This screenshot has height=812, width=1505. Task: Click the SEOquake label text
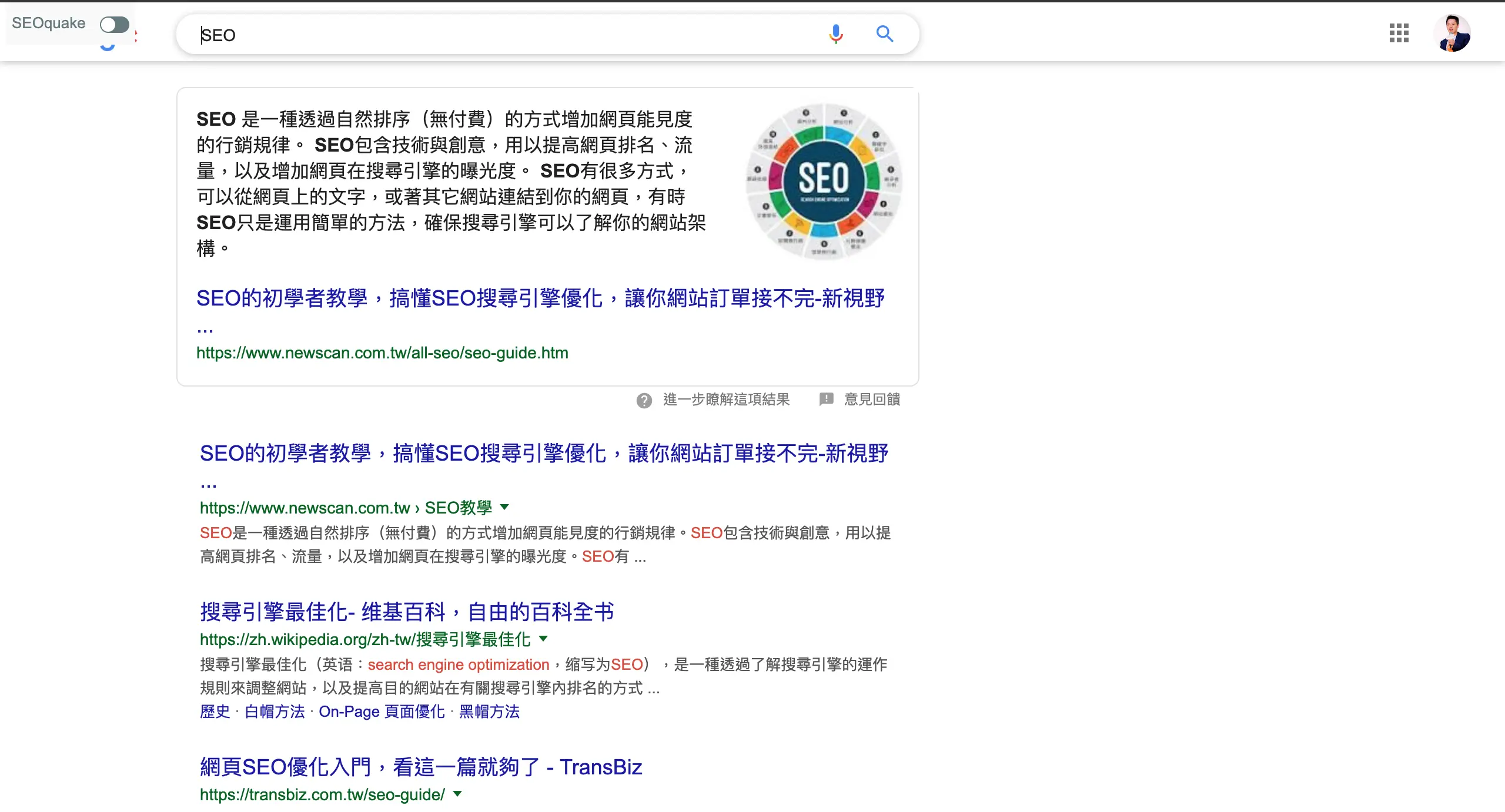[x=49, y=24]
